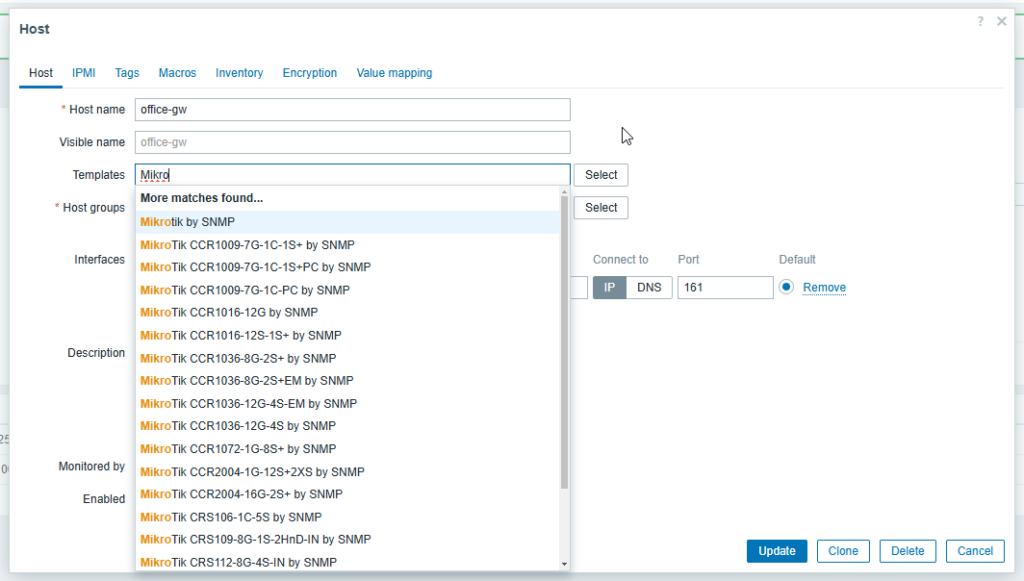Image resolution: width=1024 pixels, height=581 pixels.
Task: Switch Connect to DNS option
Action: pos(649,287)
